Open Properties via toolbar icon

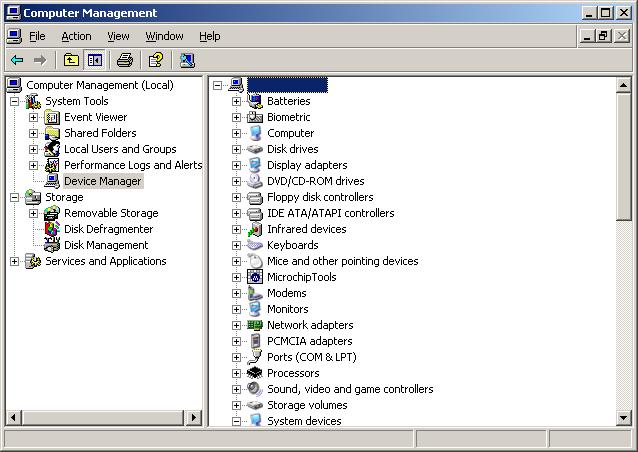[x=155, y=60]
